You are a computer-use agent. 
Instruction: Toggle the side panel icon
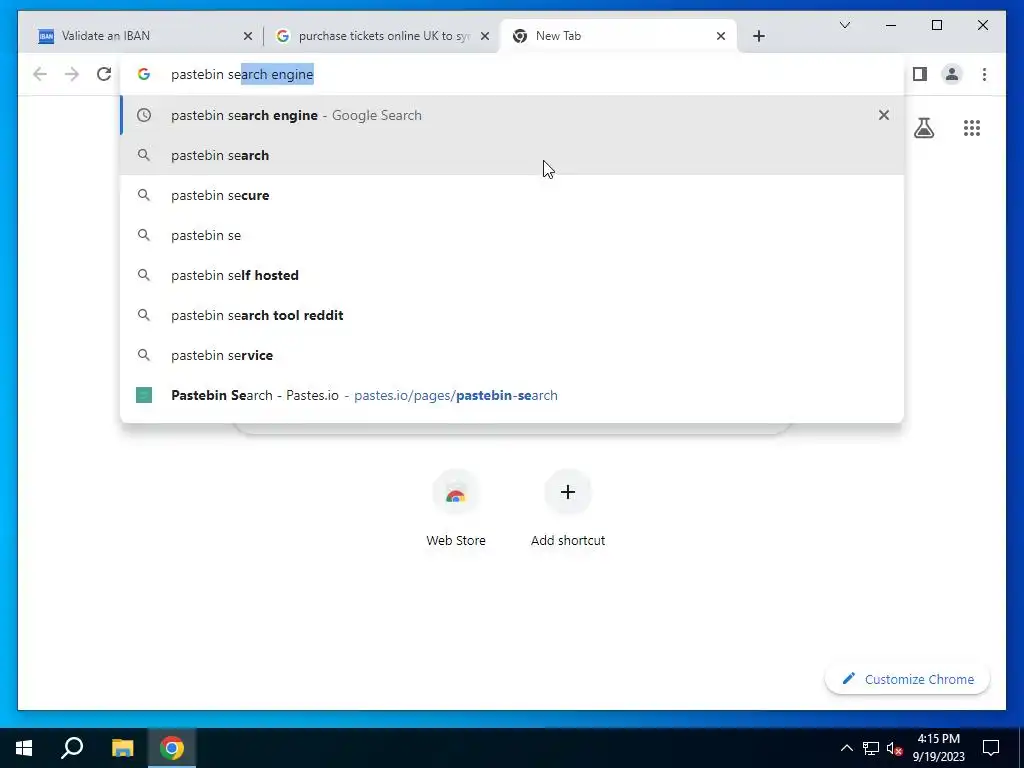click(920, 74)
